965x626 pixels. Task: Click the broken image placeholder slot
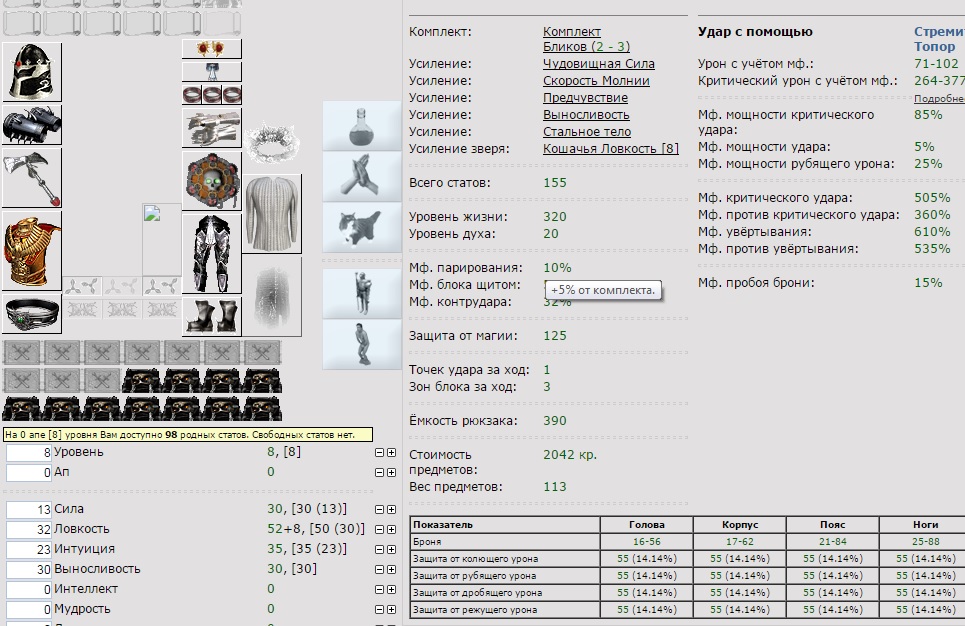pyautogui.click(x=162, y=240)
